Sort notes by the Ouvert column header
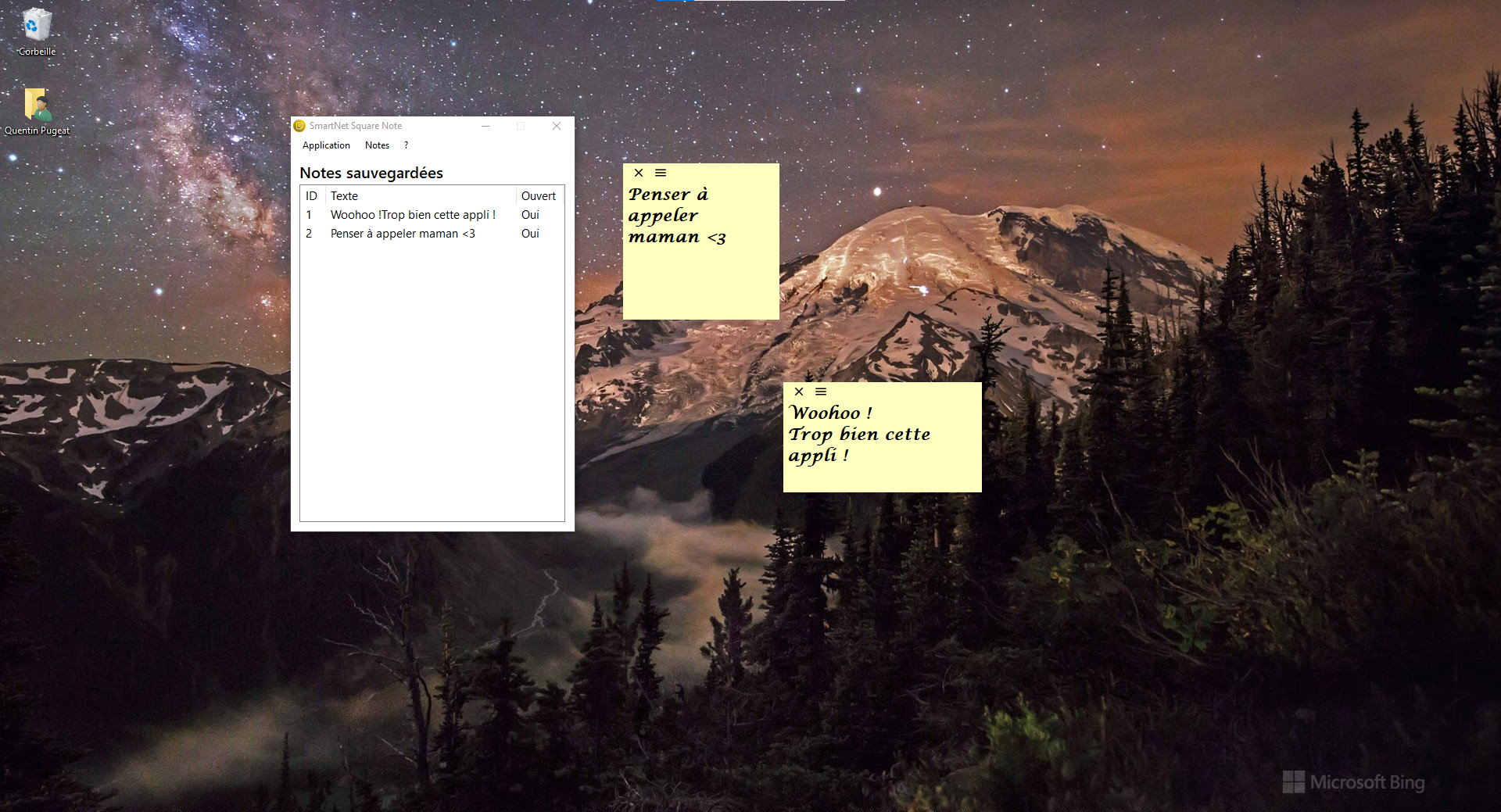The image size is (1501, 812). tap(539, 196)
